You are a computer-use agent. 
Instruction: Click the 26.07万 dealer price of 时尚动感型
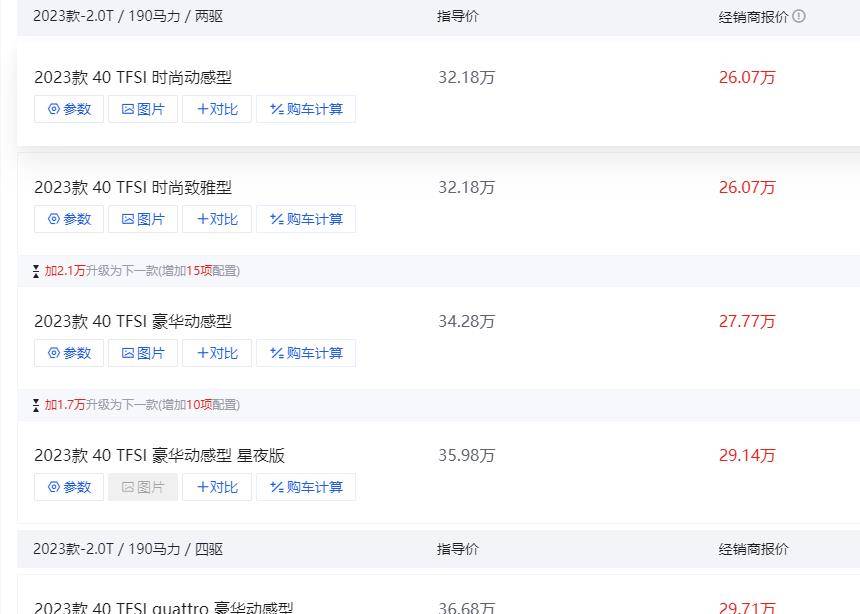click(747, 77)
